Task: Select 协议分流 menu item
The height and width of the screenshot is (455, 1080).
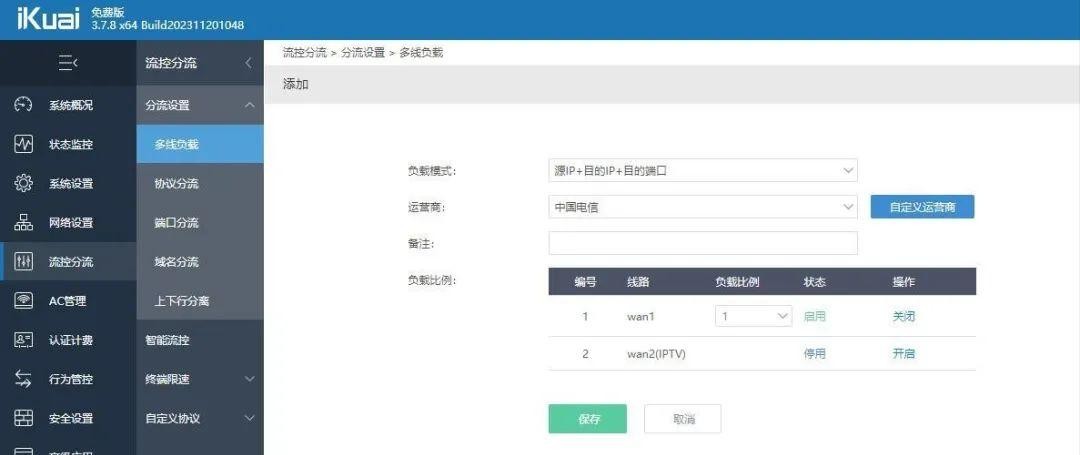Action: [x=176, y=183]
